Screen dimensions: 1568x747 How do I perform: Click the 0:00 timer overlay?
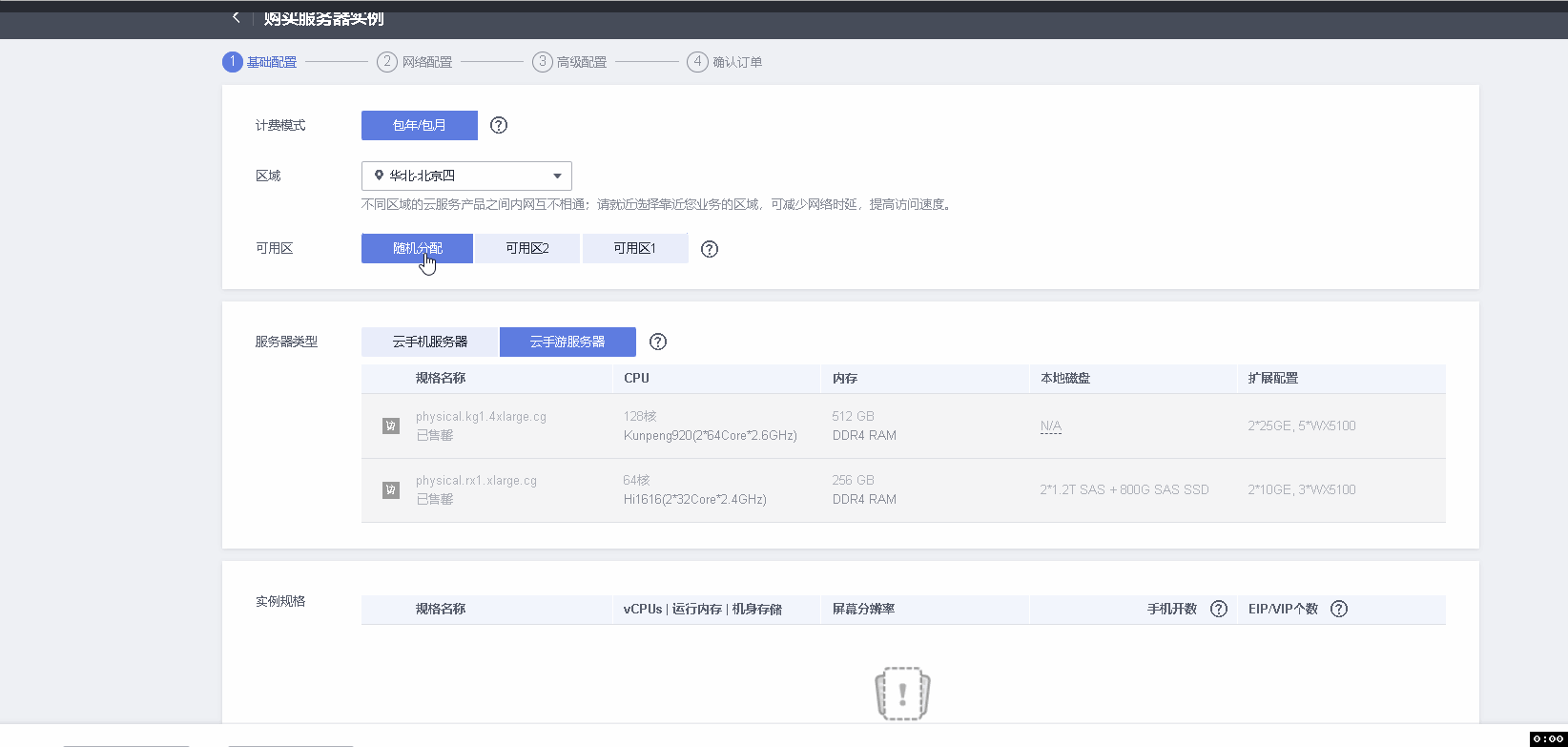coord(1548,738)
